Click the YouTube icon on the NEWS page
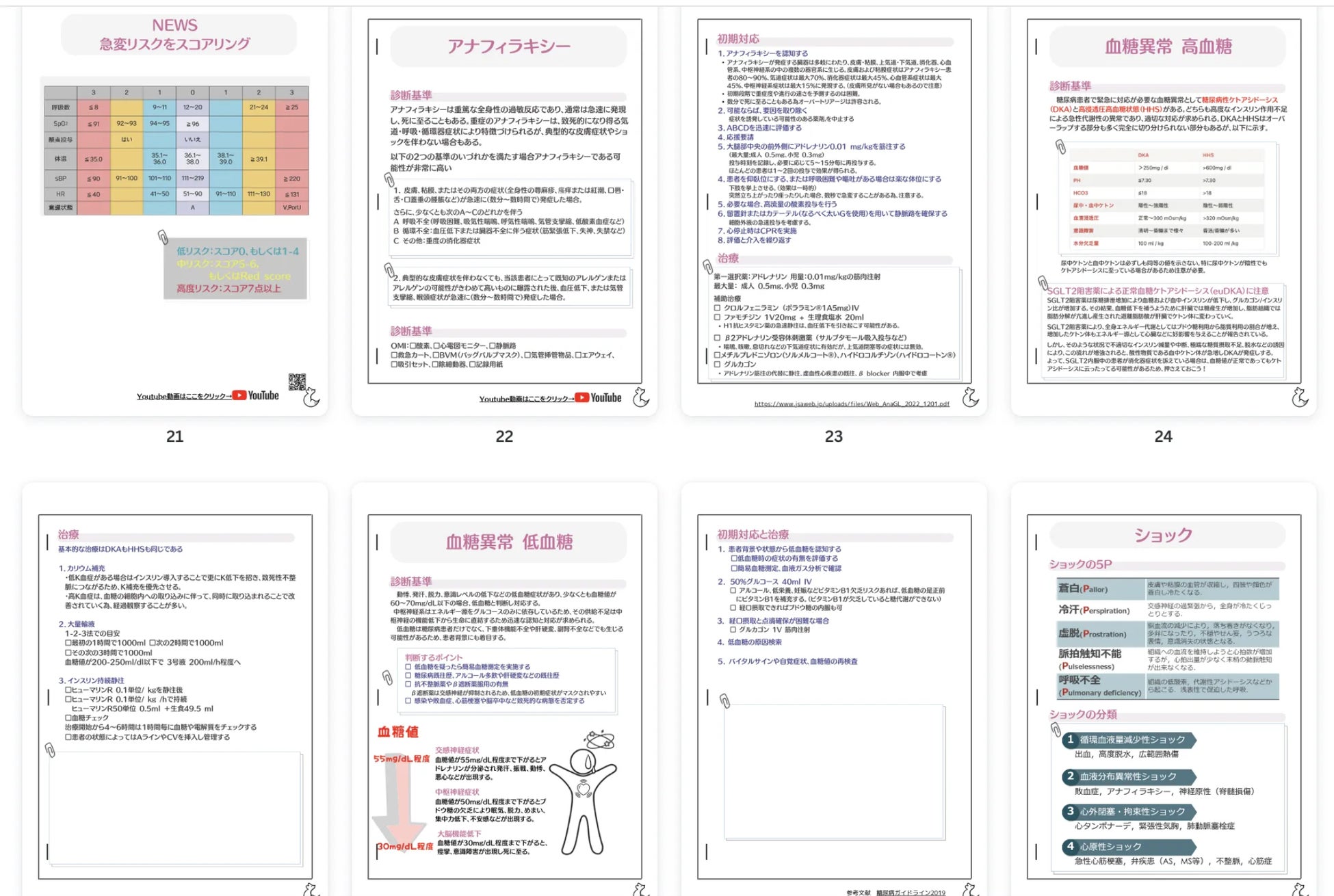The height and width of the screenshot is (896, 1334). (239, 395)
